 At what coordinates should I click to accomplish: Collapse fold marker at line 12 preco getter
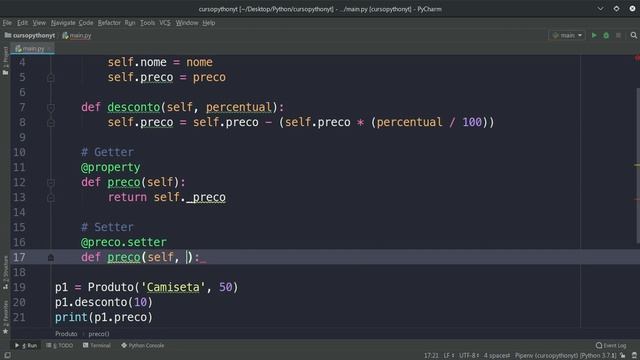[51, 182]
